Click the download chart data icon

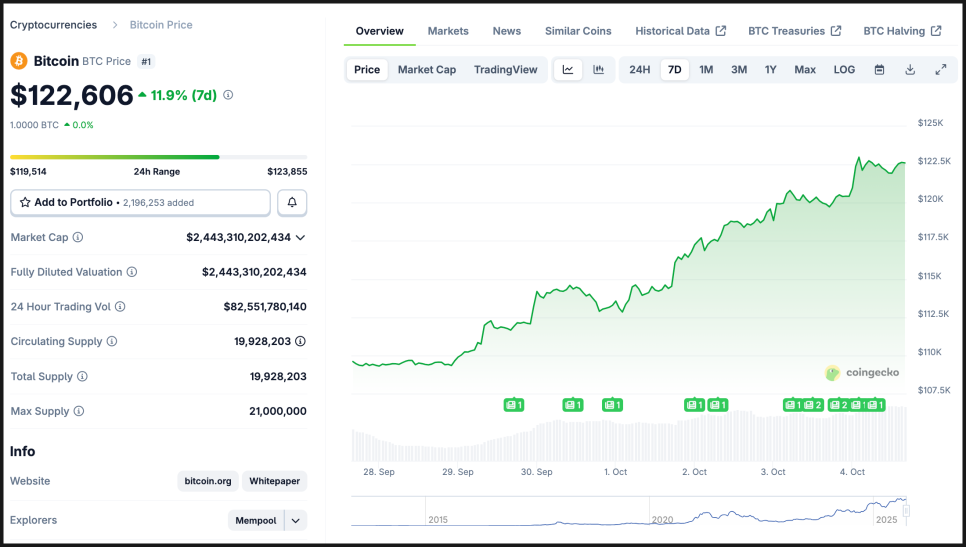(x=910, y=70)
